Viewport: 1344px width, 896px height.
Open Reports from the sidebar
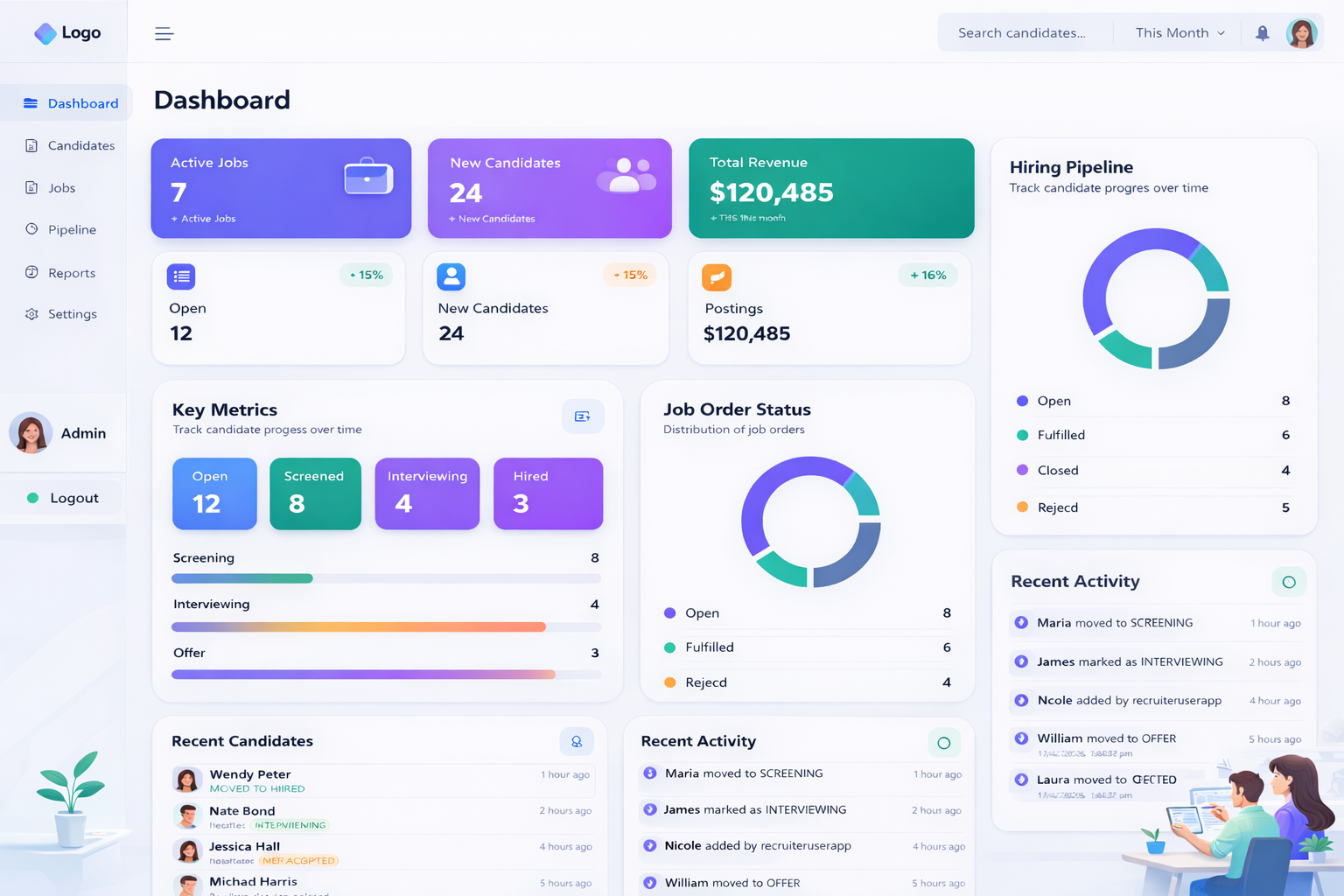tap(72, 273)
